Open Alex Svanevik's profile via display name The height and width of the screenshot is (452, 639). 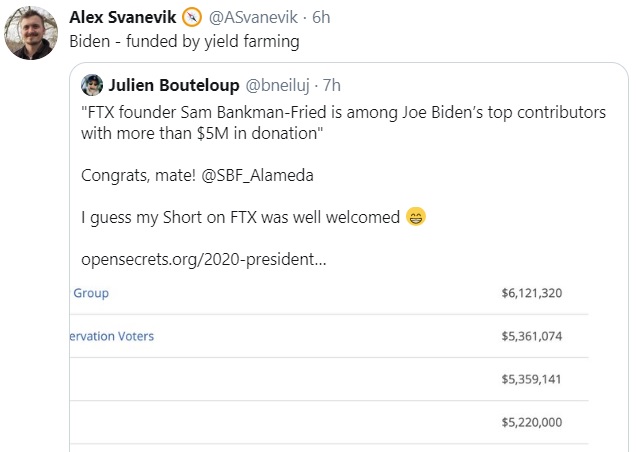[x=123, y=18]
